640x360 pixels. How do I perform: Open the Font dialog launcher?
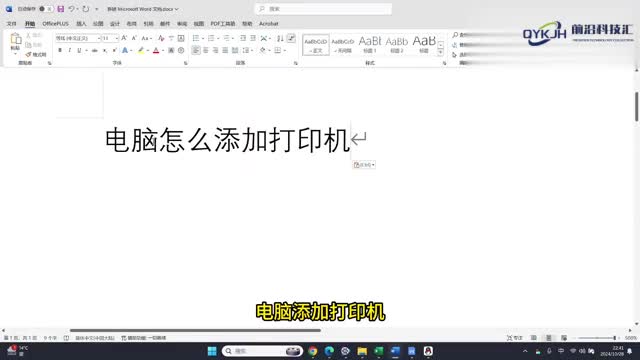point(186,63)
